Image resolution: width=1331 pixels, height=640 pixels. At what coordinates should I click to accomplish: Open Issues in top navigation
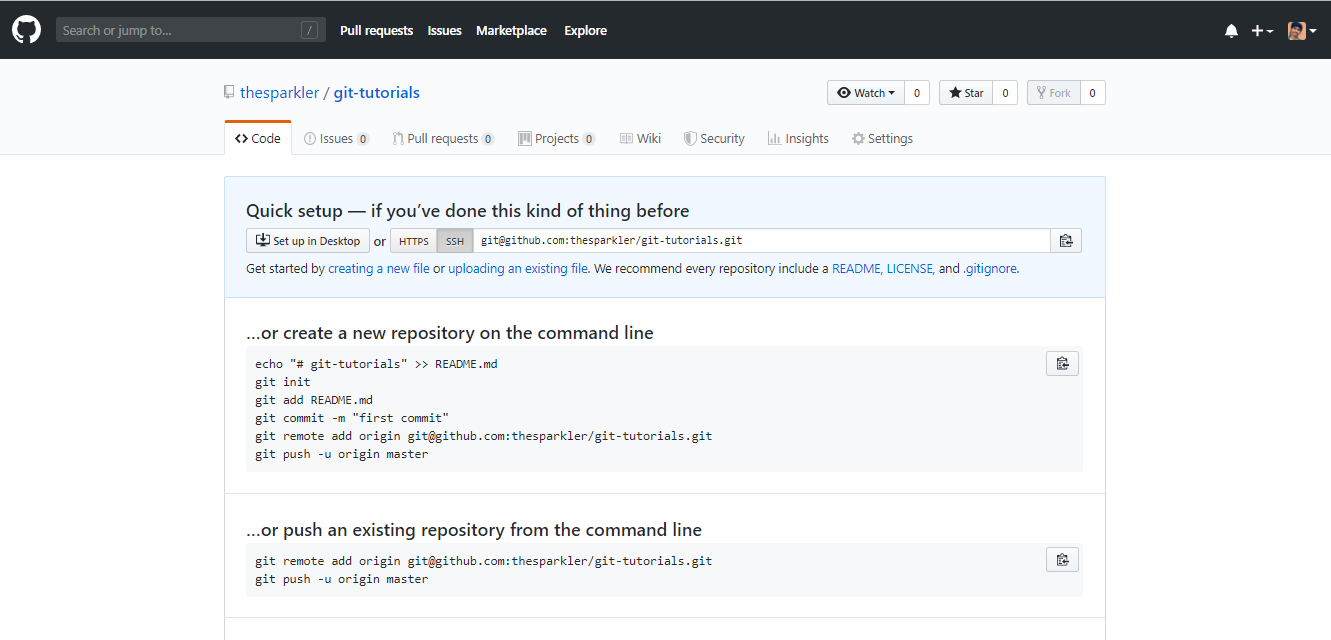click(444, 31)
